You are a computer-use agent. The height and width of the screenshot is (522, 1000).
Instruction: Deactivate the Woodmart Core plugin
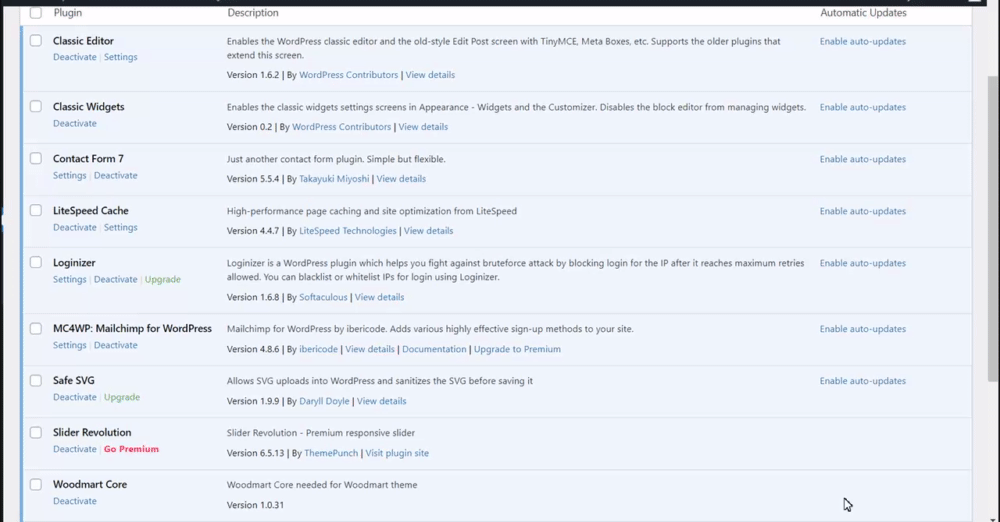coord(75,501)
